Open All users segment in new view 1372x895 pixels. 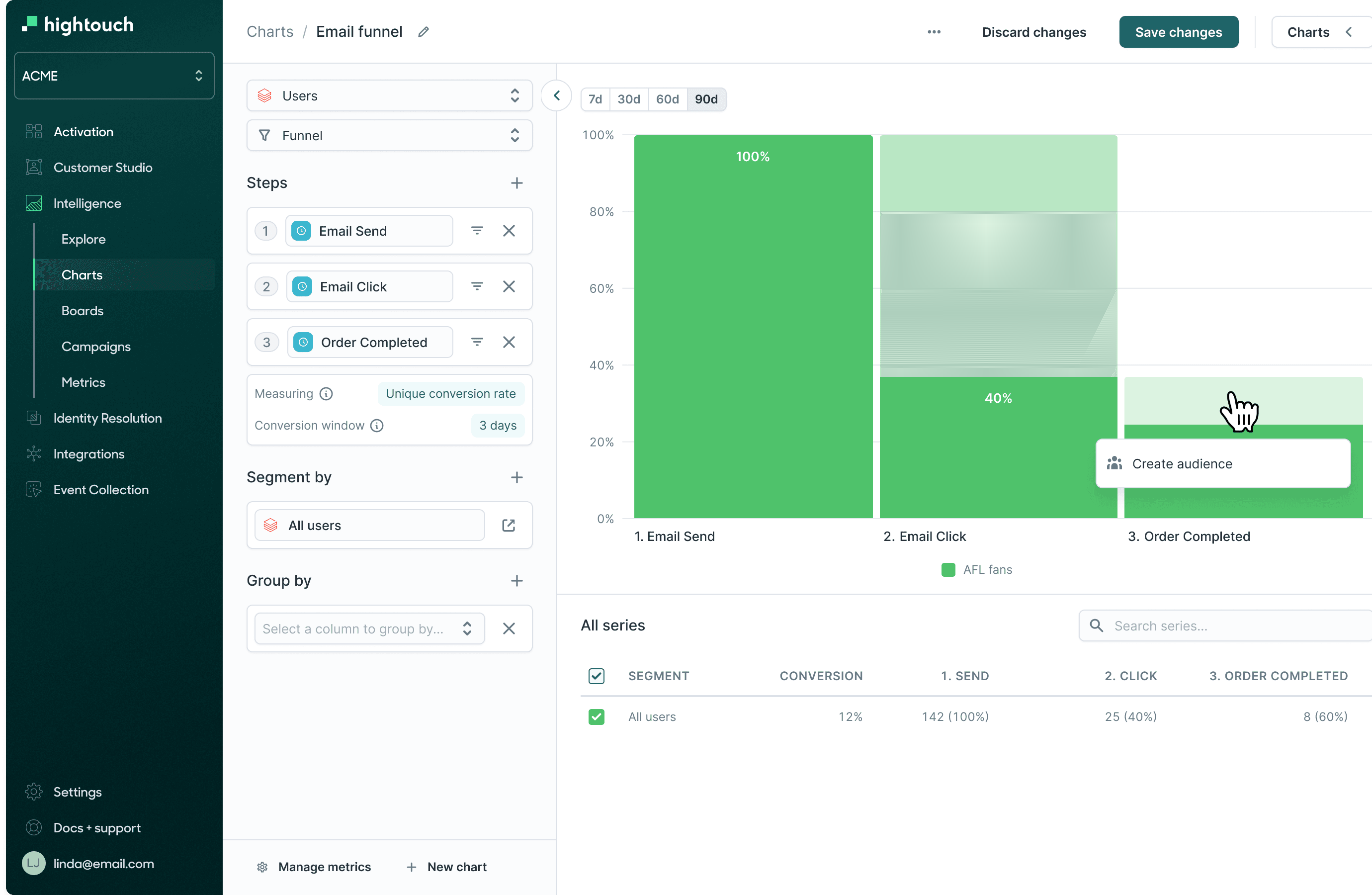(x=508, y=526)
